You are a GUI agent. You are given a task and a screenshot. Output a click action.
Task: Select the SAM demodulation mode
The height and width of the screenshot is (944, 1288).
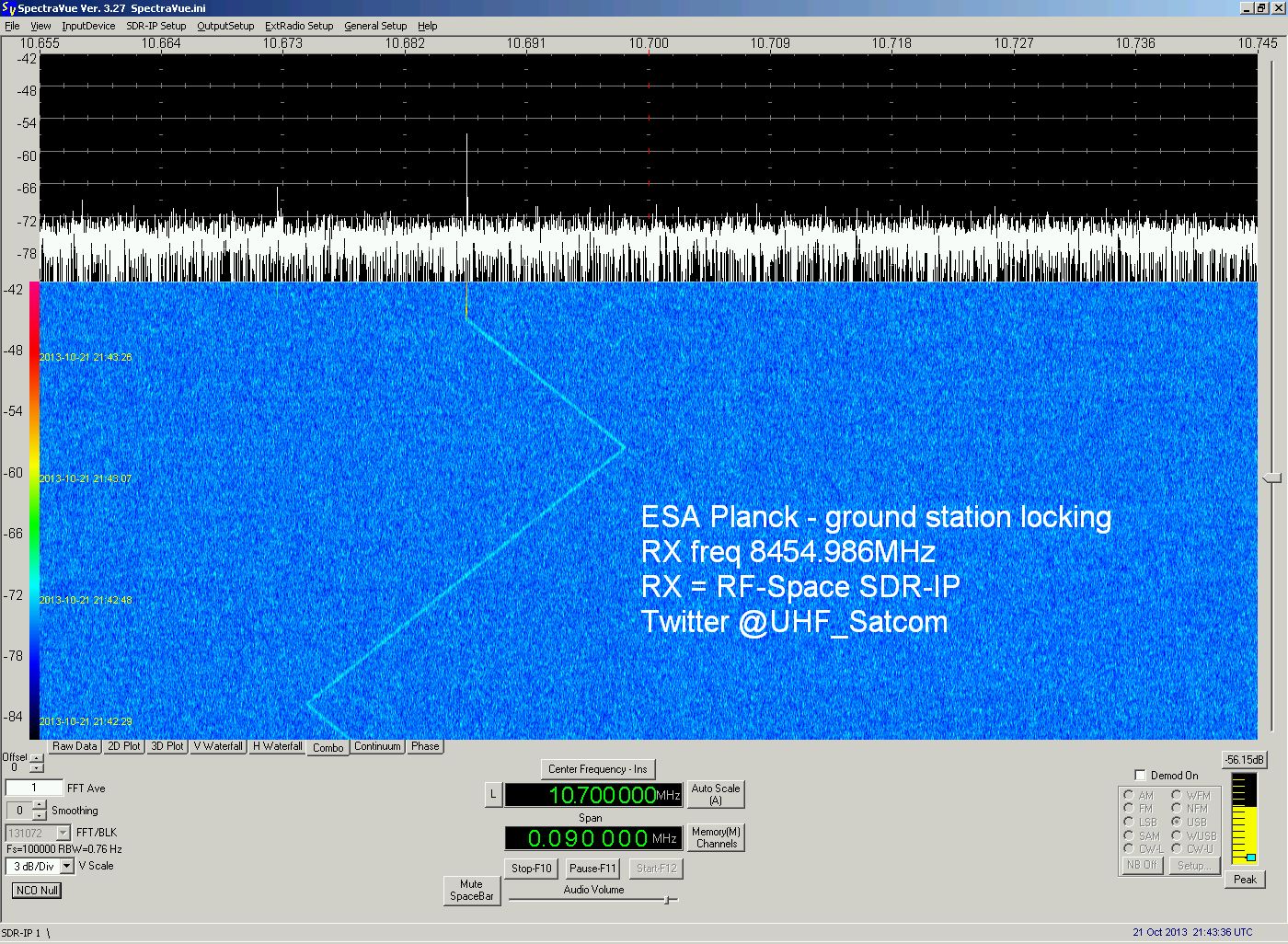pyautogui.click(x=1129, y=835)
